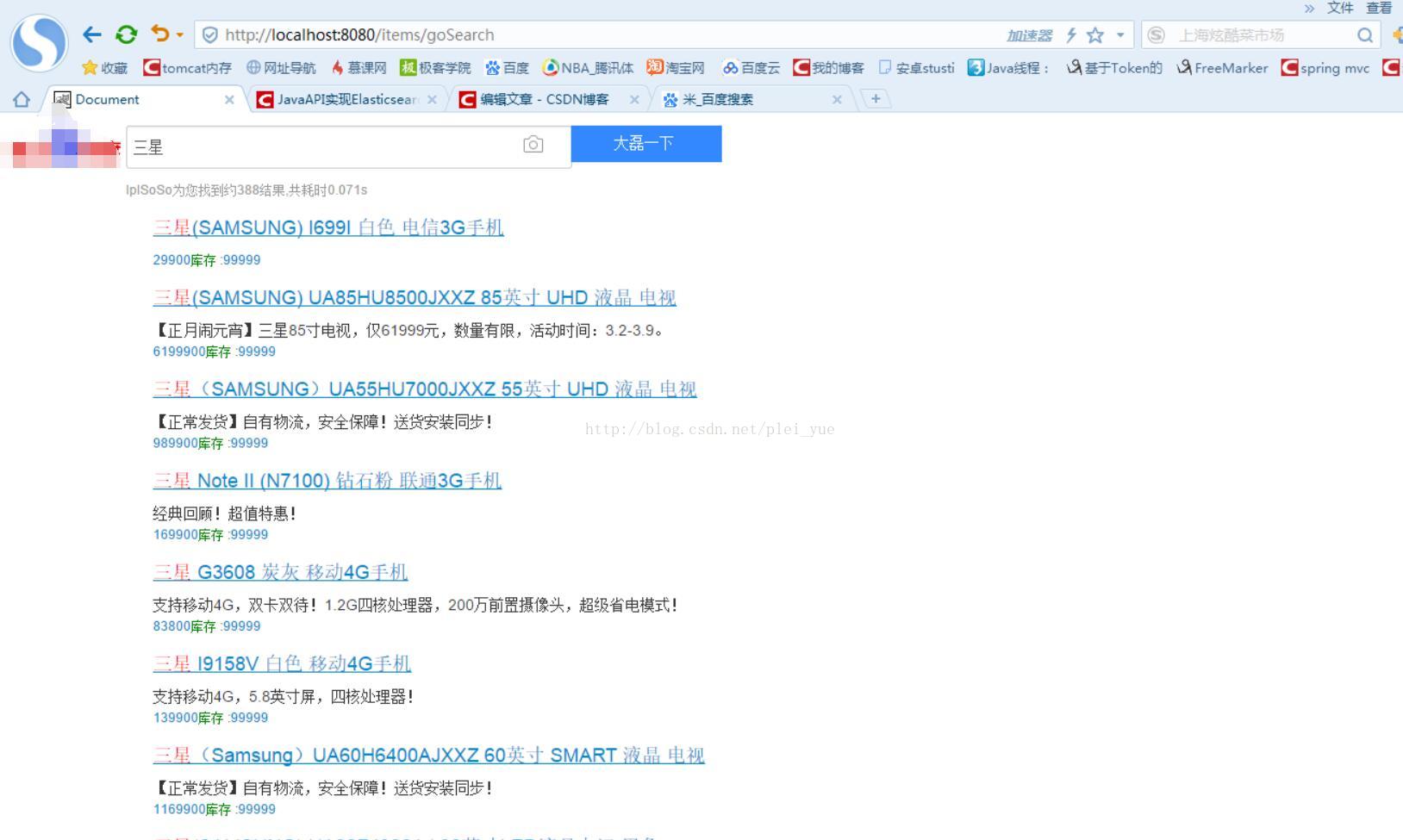Click price text 83800库存 :99999
Image resolution: width=1403 pixels, height=840 pixels.
point(207,626)
